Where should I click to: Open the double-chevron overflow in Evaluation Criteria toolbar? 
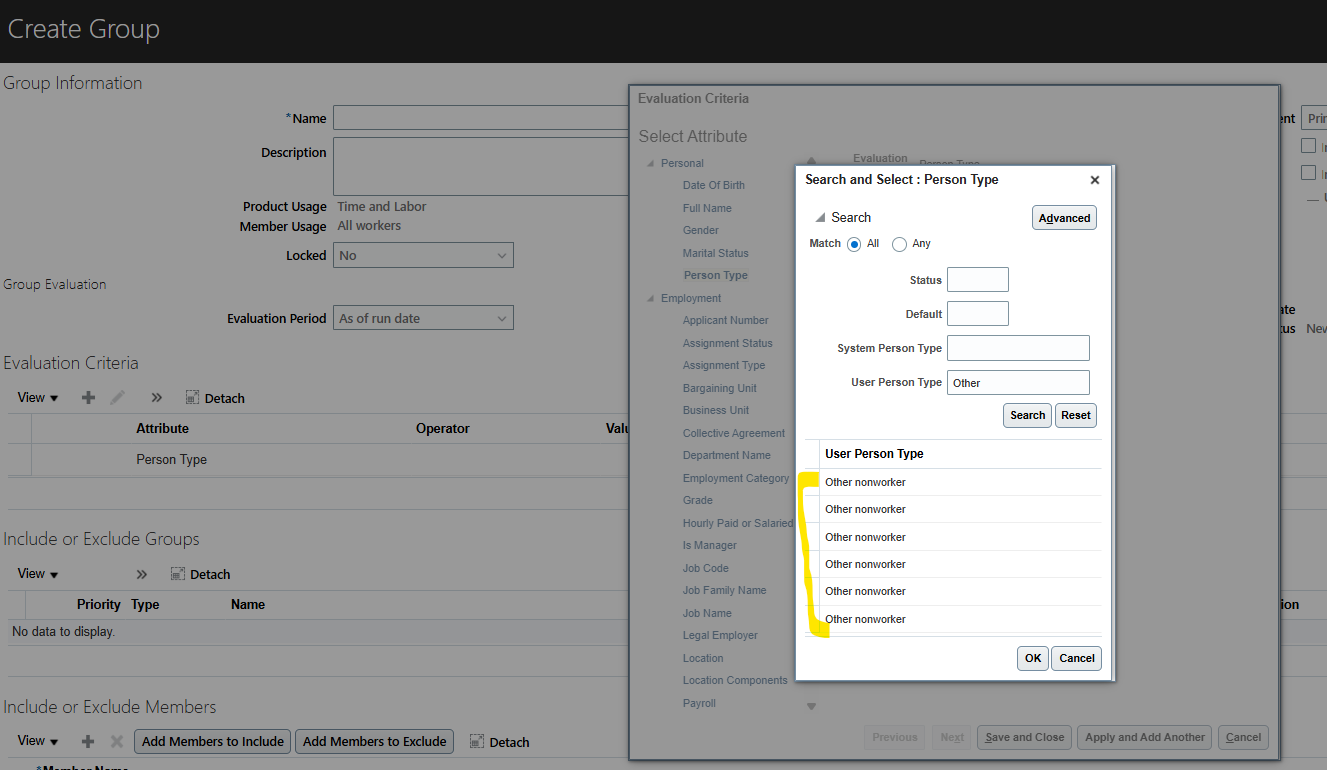[157, 398]
